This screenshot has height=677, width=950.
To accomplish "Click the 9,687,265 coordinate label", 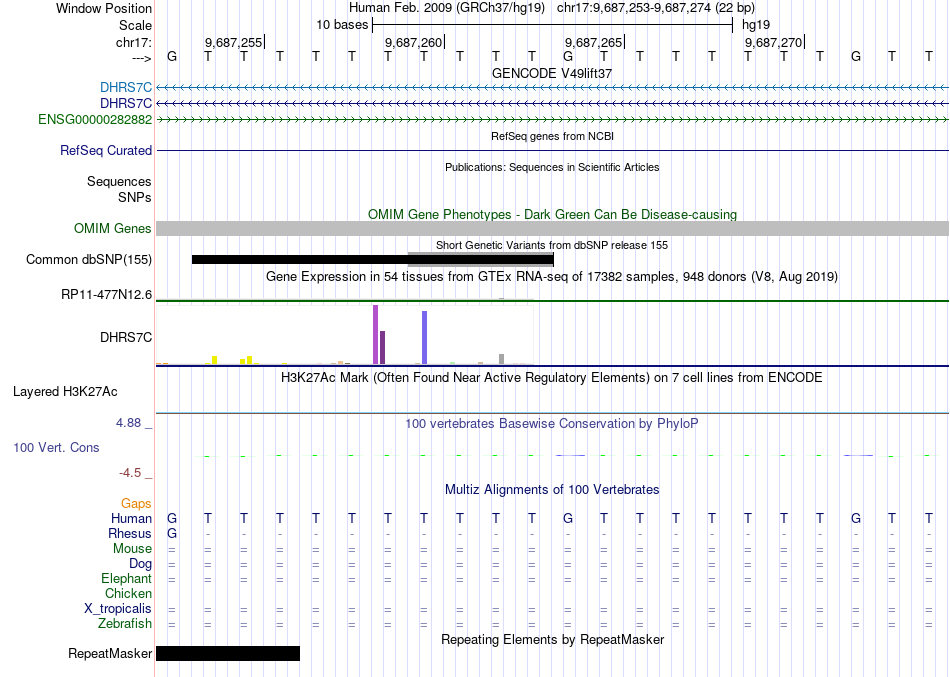I will click(x=593, y=42).
